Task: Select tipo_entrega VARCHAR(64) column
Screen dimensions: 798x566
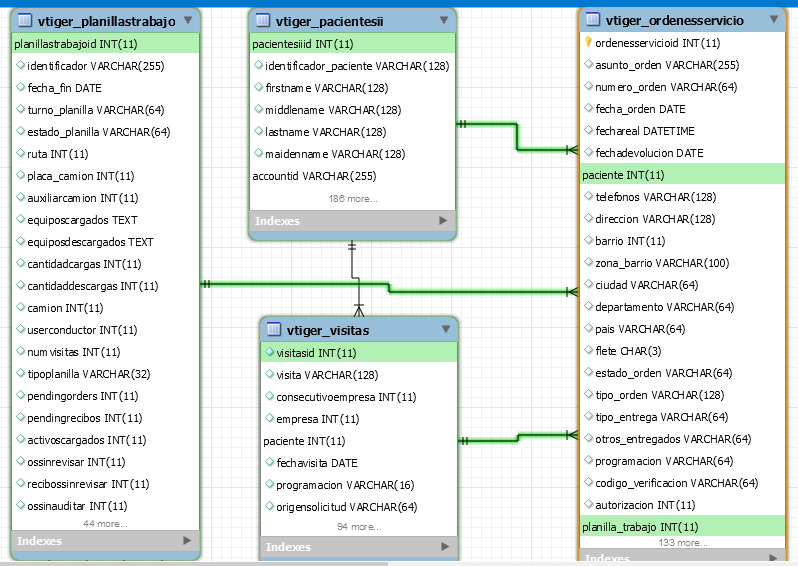Action: [682, 417]
